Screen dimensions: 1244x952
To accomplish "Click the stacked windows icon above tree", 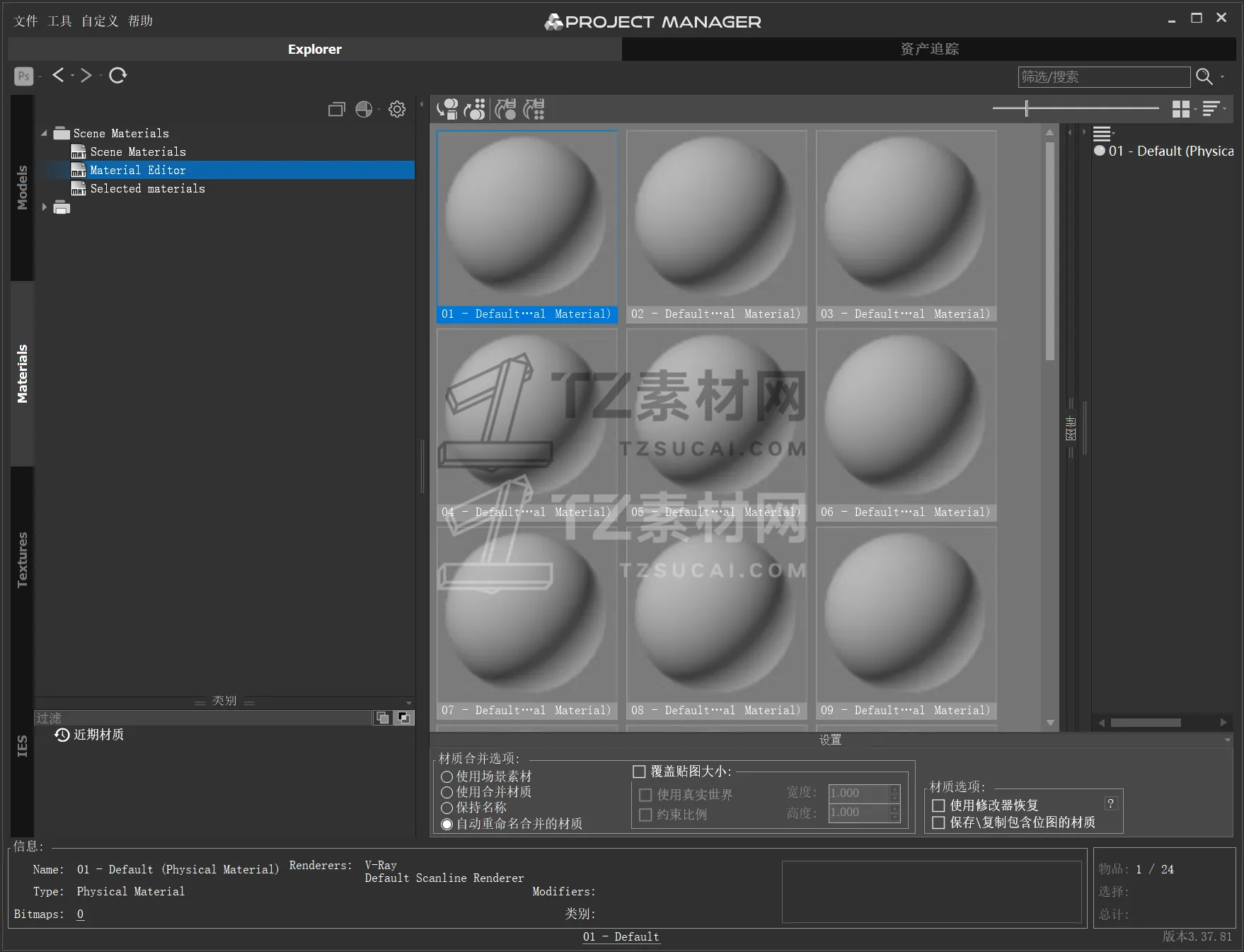I will (336, 110).
